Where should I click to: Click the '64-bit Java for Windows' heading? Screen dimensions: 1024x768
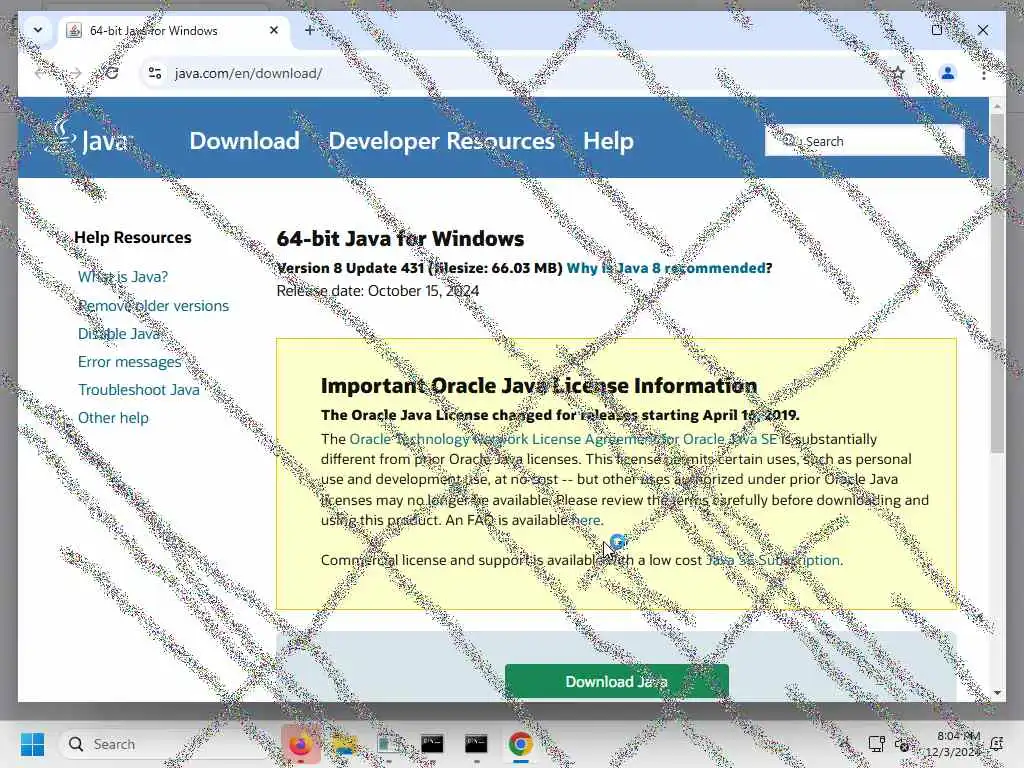pyautogui.click(x=400, y=239)
